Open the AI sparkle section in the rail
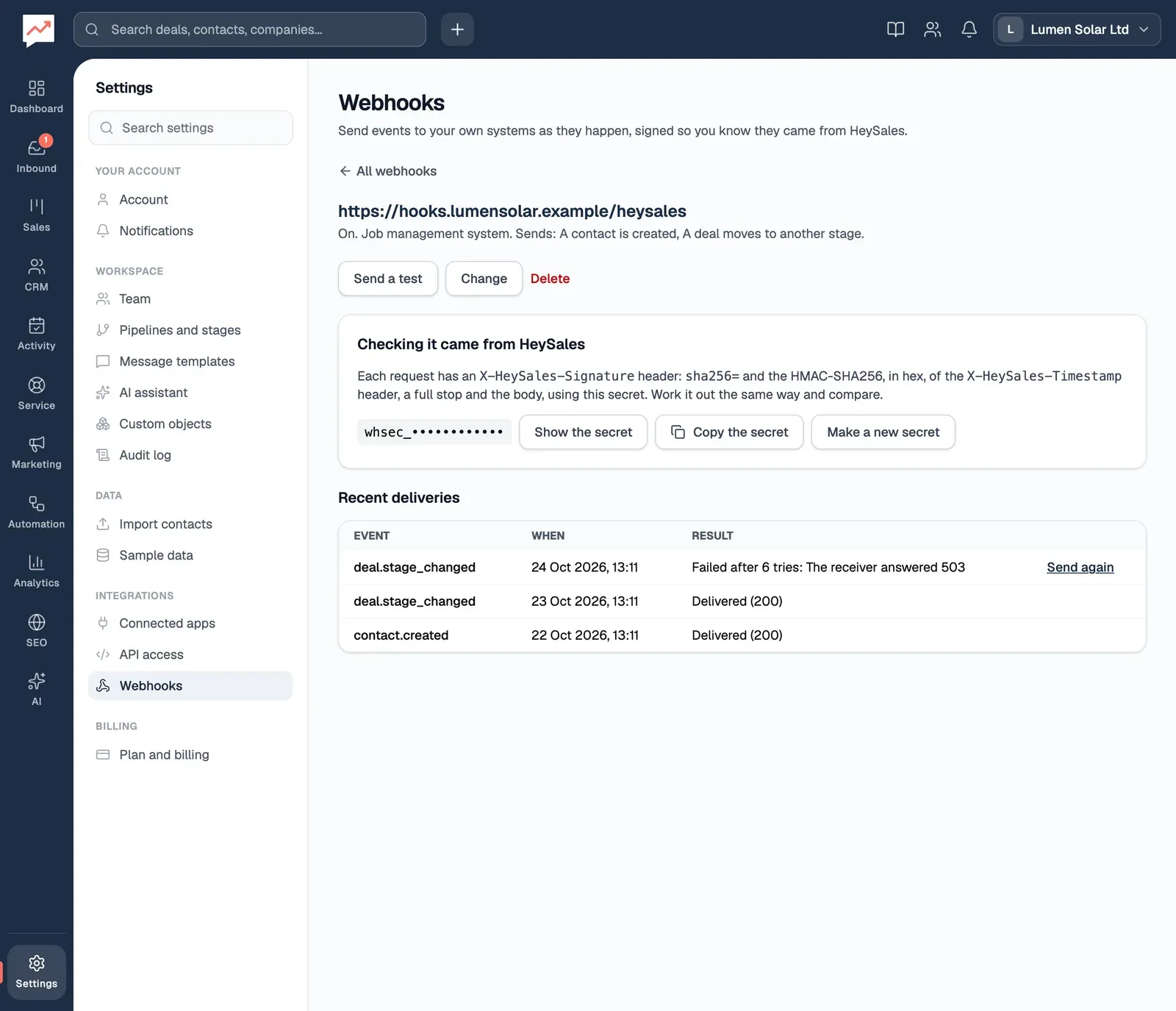The width and height of the screenshot is (1176, 1011). point(36,689)
